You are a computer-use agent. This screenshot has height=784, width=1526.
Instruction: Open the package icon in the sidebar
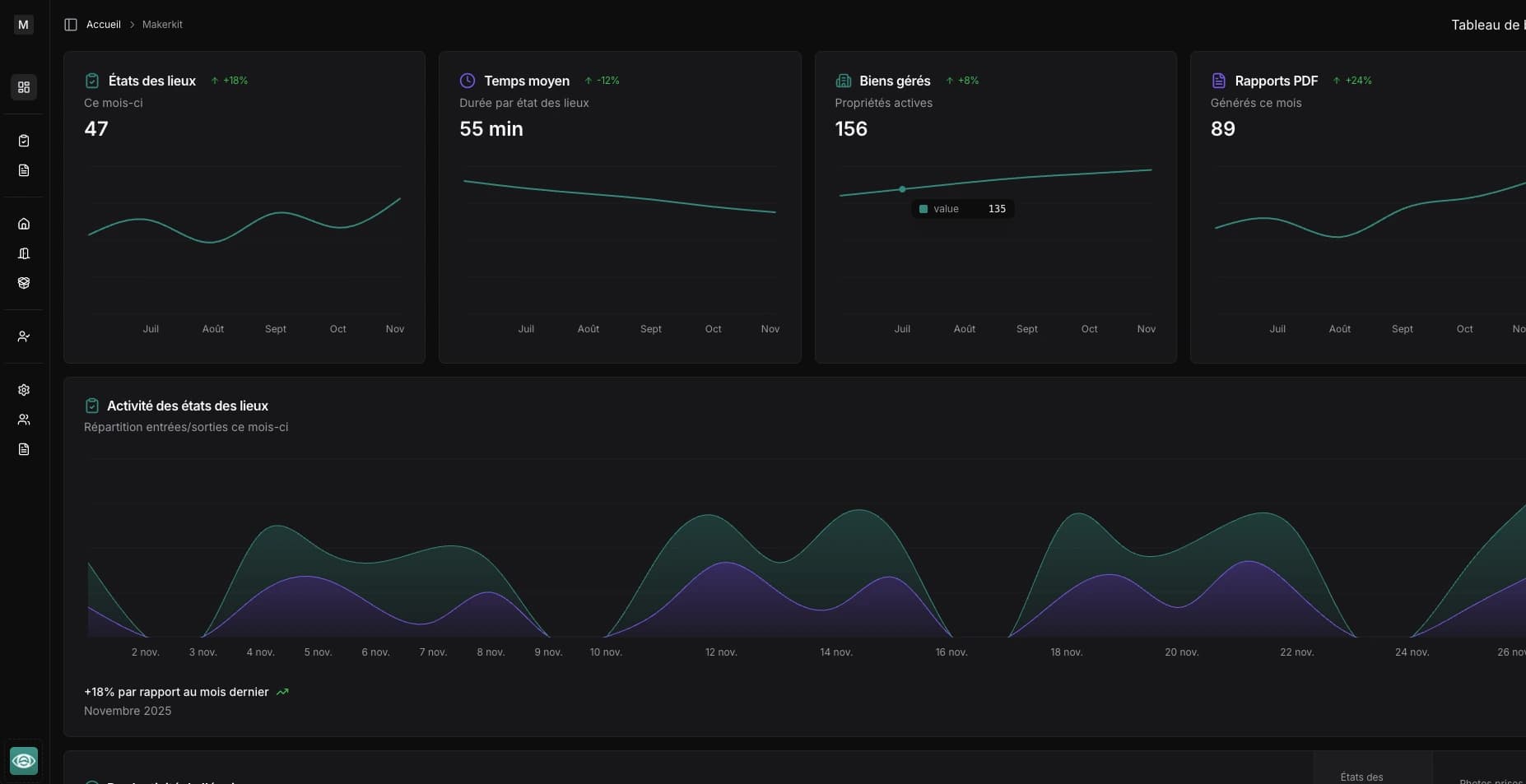click(23, 283)
